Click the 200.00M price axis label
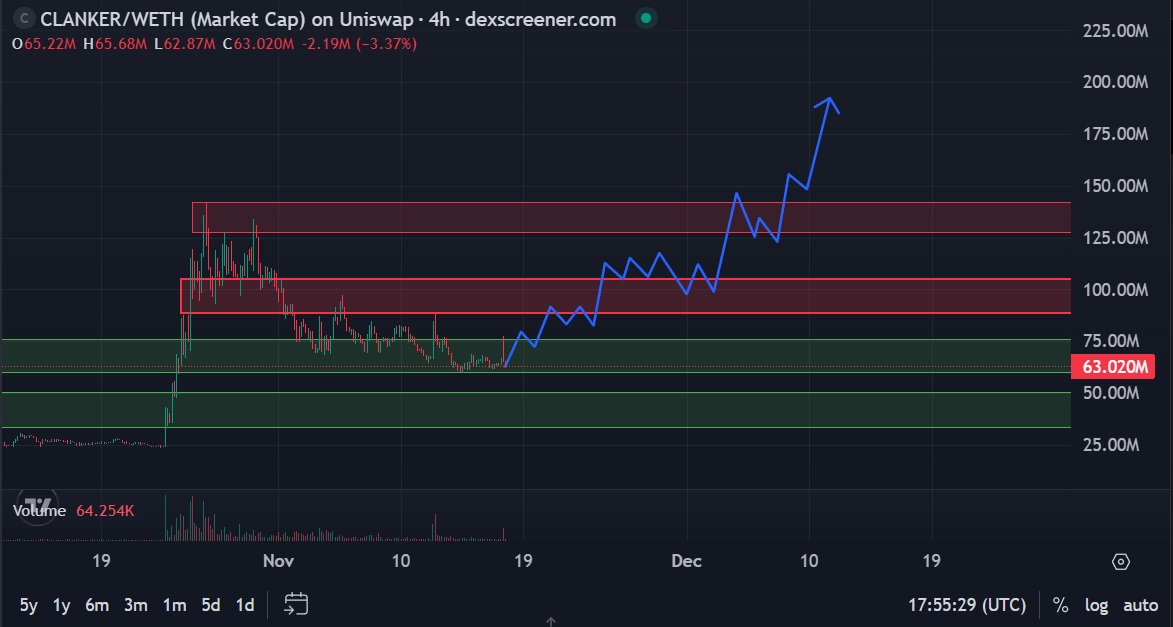The width and height of the screenshot is (1173, 627). [1115, 82]
